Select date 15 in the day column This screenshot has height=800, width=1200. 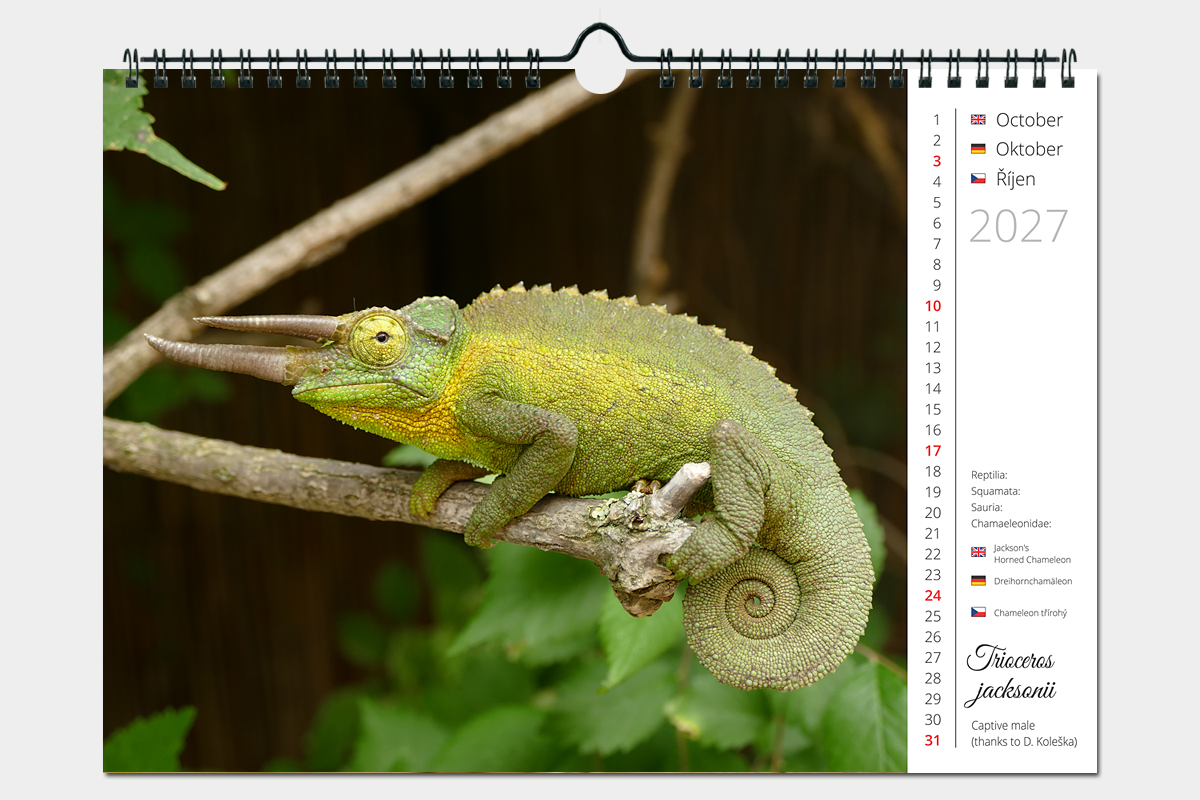coord(933,409)
